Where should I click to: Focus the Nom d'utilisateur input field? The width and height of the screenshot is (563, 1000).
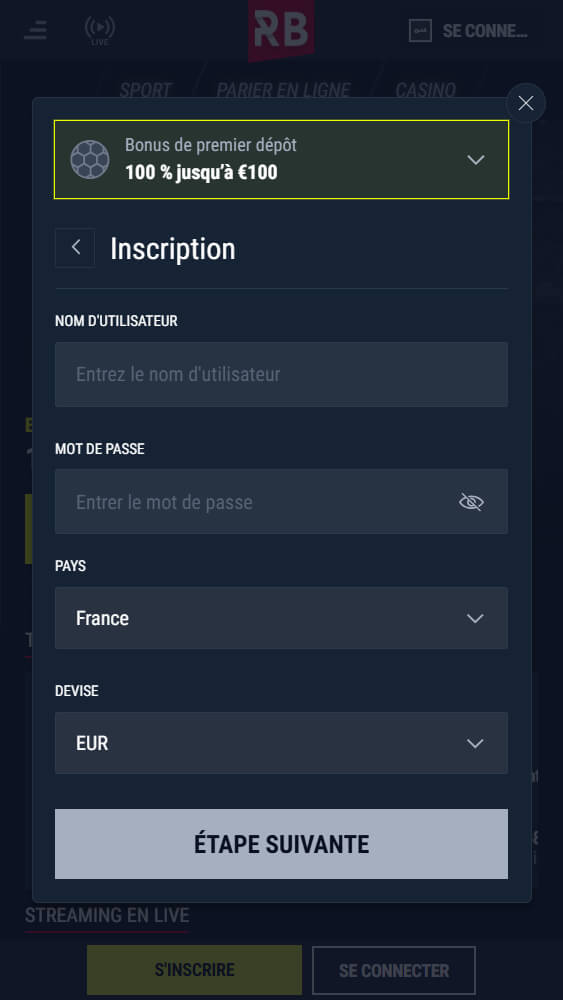click(281, 374)
